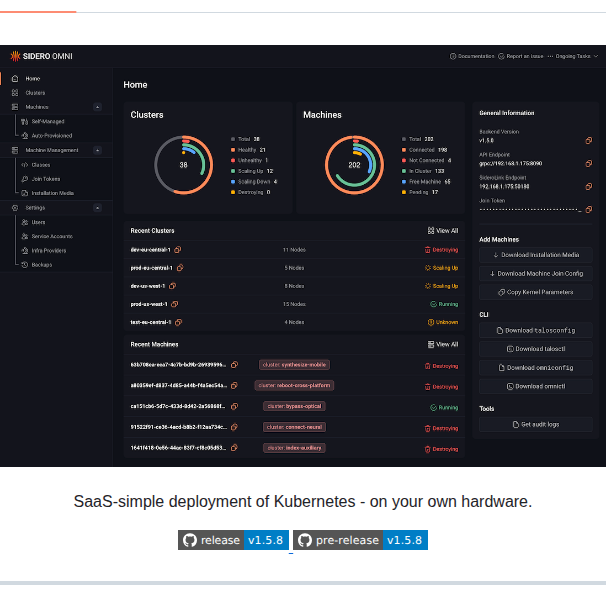606x606 pixels.
Task: Copy cluster name dev-us-west-1
Action: point(172,286)
